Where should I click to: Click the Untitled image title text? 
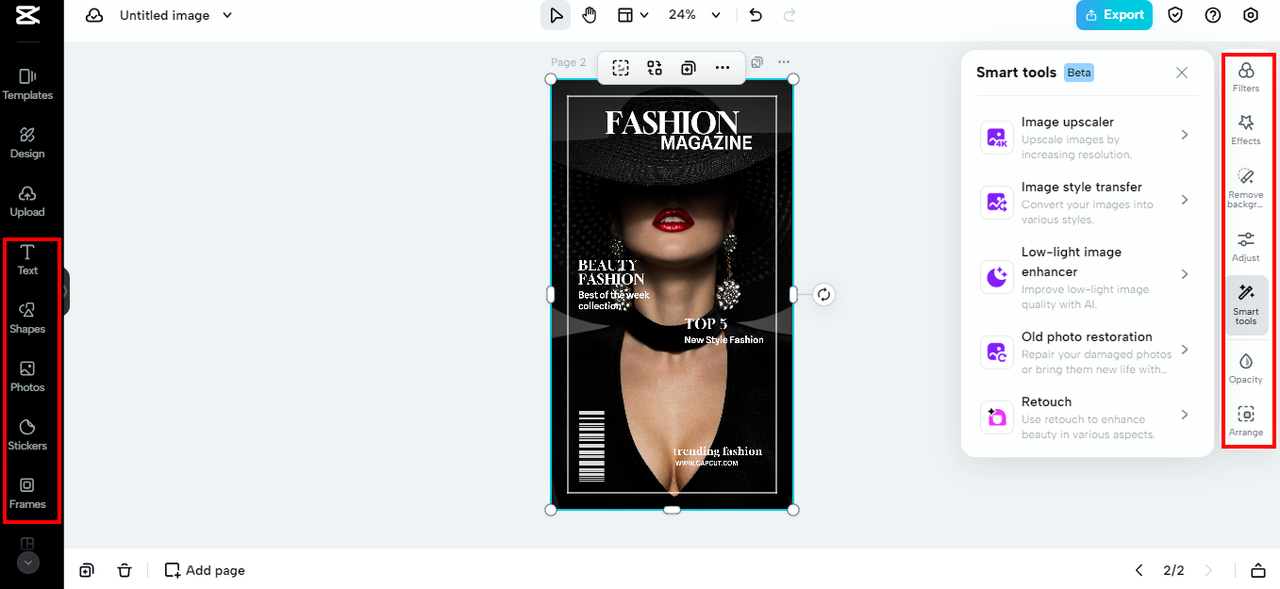[165, 15]
